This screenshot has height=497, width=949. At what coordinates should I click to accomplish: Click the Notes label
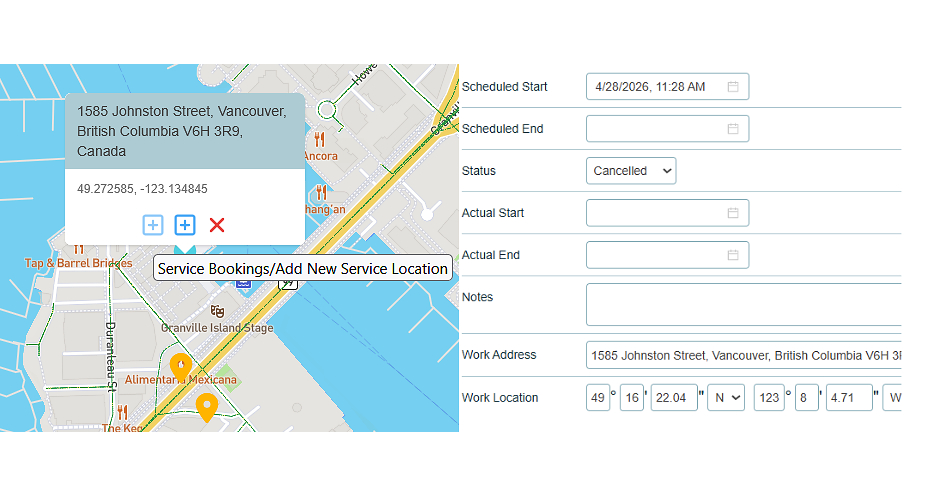point(478,297)
